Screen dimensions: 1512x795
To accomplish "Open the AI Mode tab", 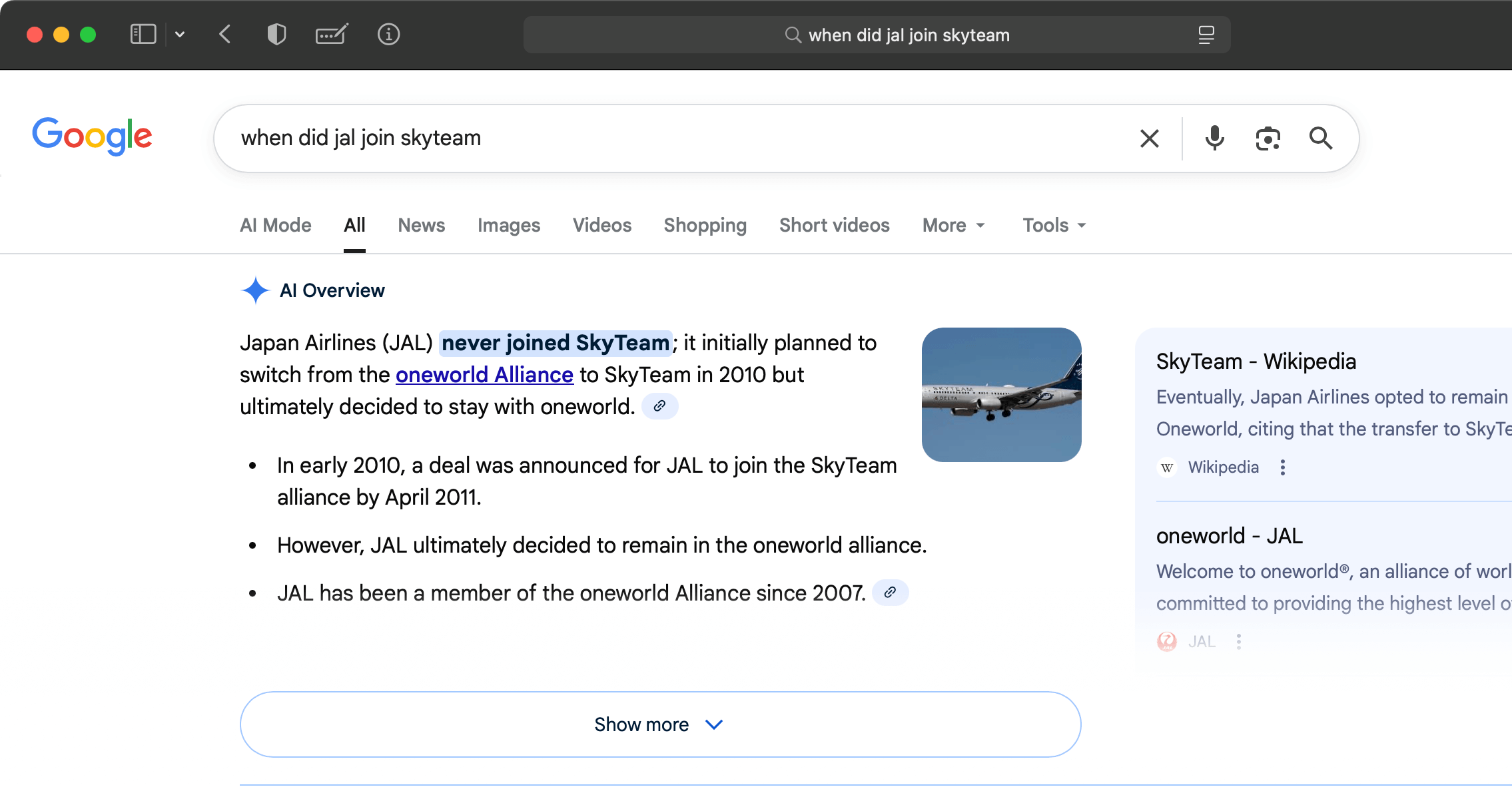I will point(275,225).
